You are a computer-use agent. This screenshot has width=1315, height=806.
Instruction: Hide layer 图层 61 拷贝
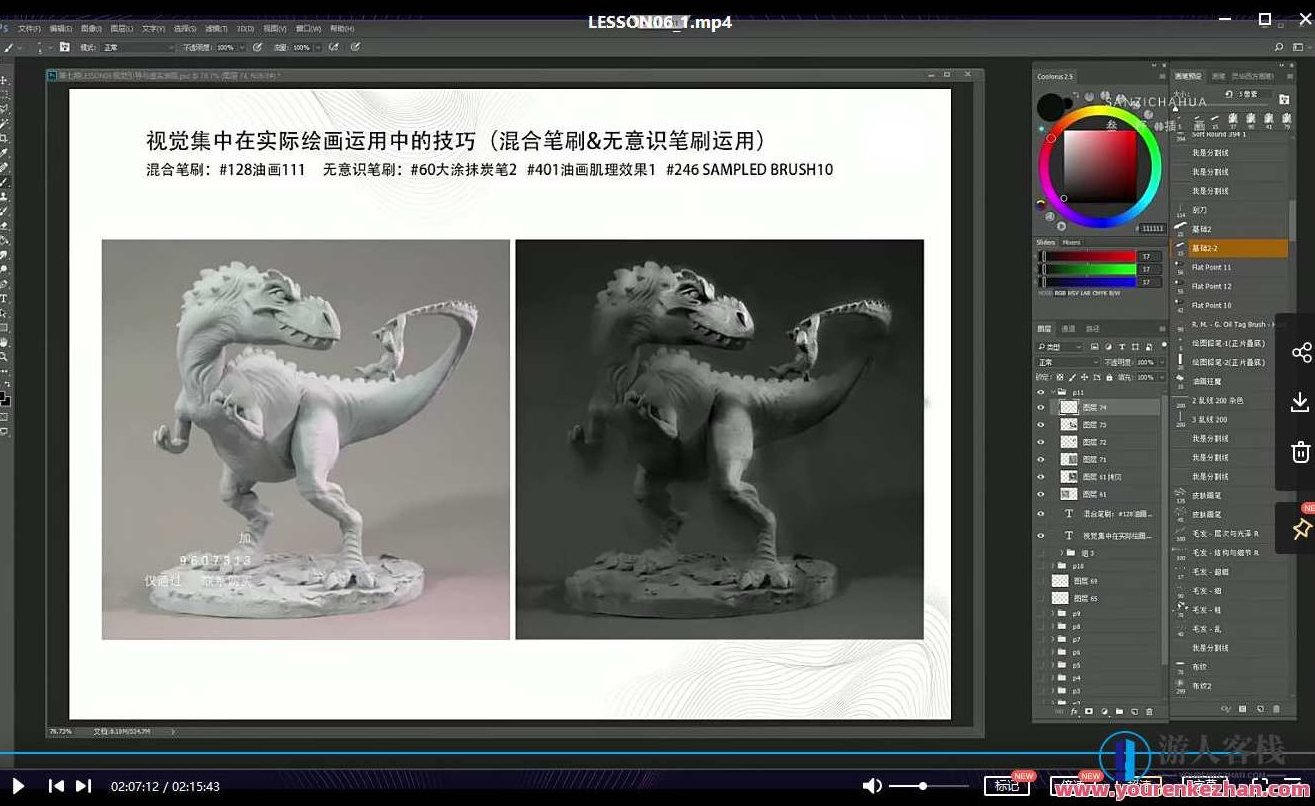click(x=1040, y=475)
